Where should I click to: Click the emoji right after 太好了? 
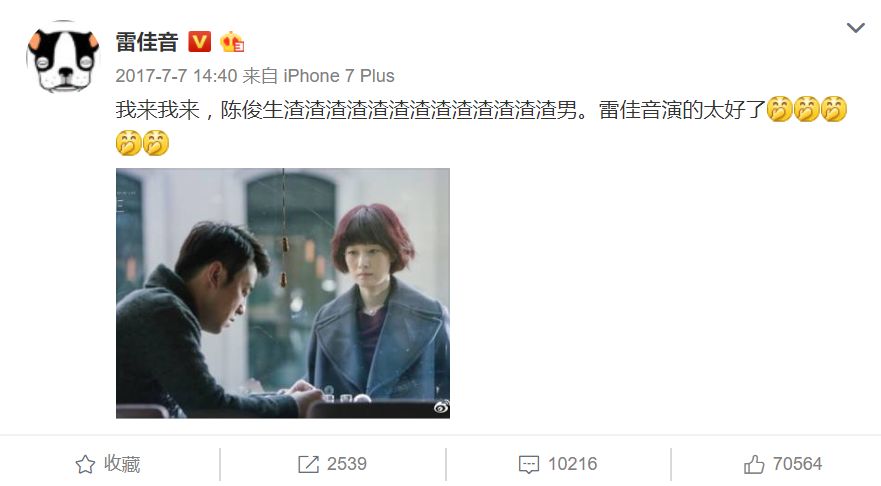click(x=779, y=109)
